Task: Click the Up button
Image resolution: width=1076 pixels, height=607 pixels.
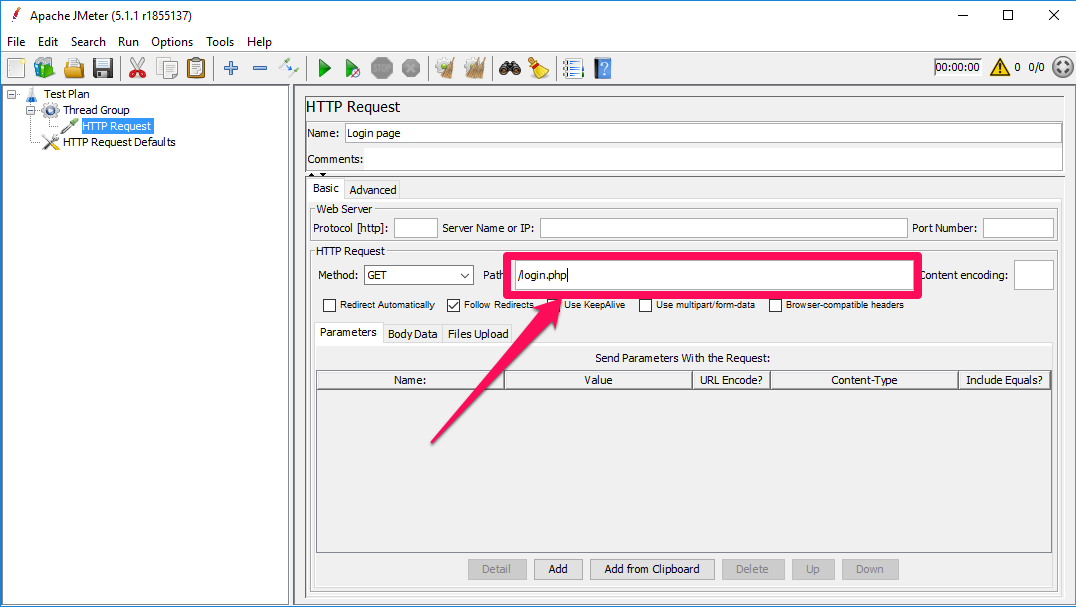Action: coord(812,569)
